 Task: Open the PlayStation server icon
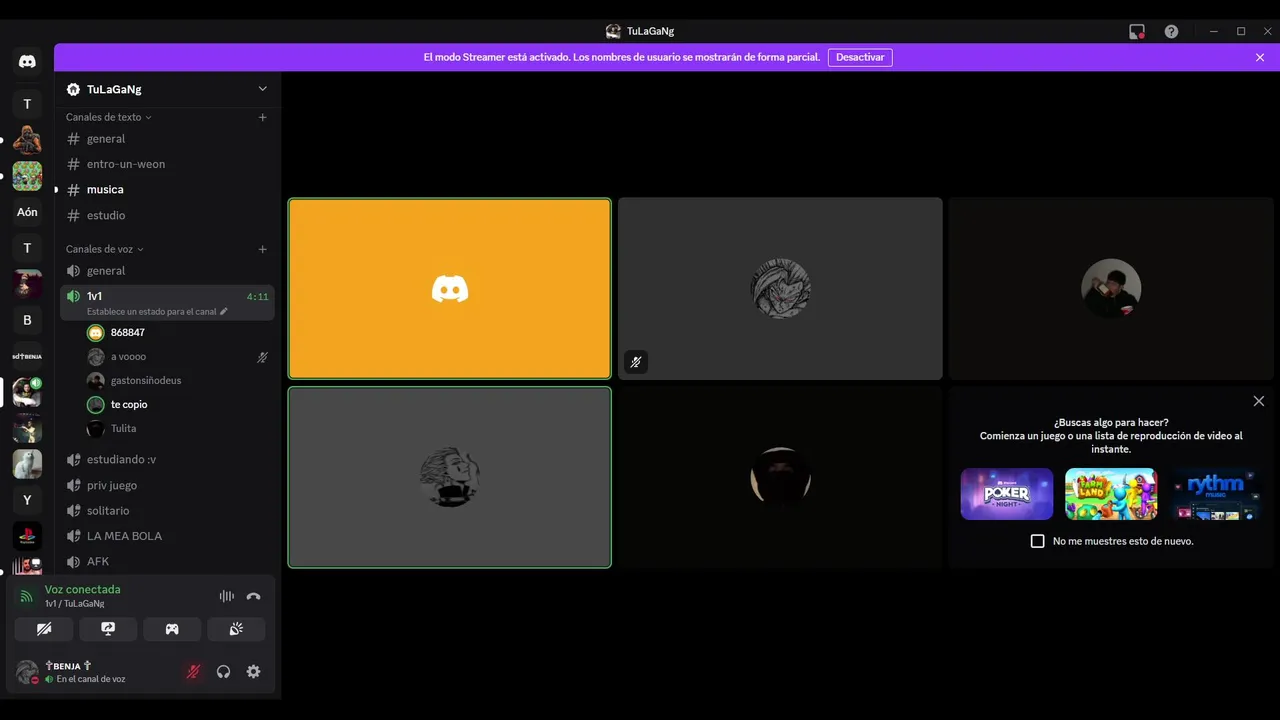[x=27, y=536]
